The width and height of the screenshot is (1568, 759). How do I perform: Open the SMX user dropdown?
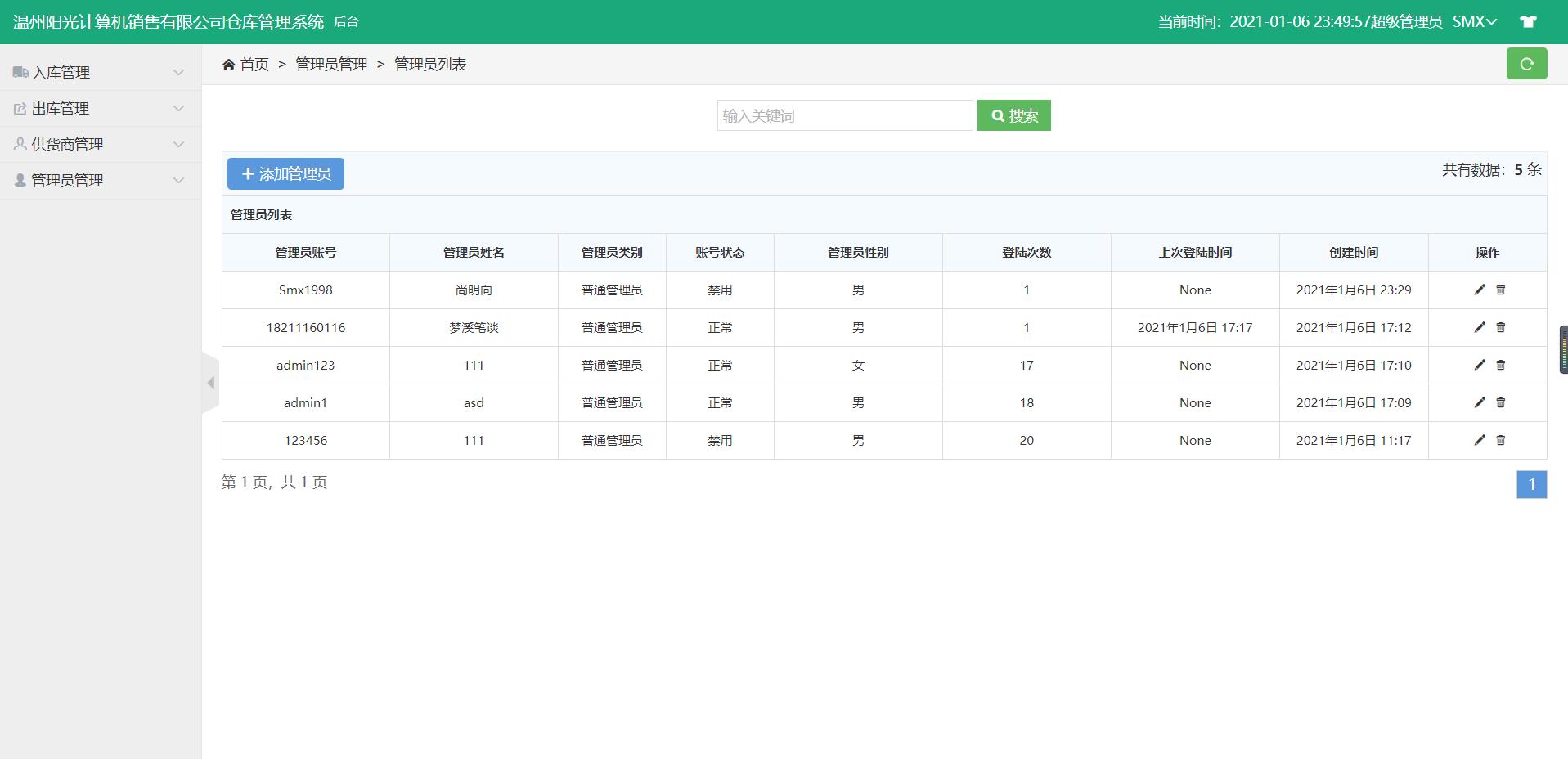(1475, 22)
